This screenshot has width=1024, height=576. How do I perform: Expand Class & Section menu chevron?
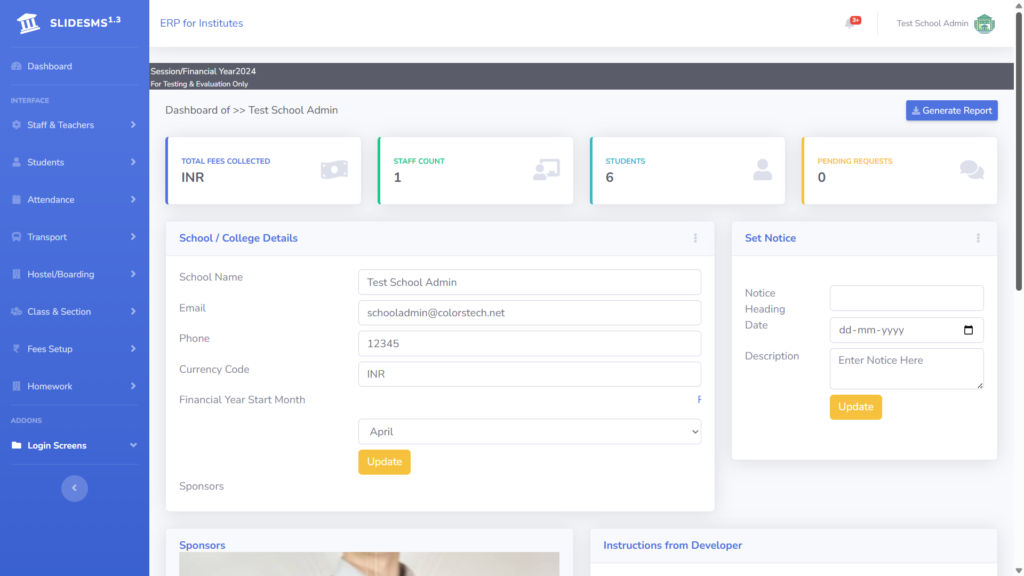pyautogui.click(x=133, y=312)
